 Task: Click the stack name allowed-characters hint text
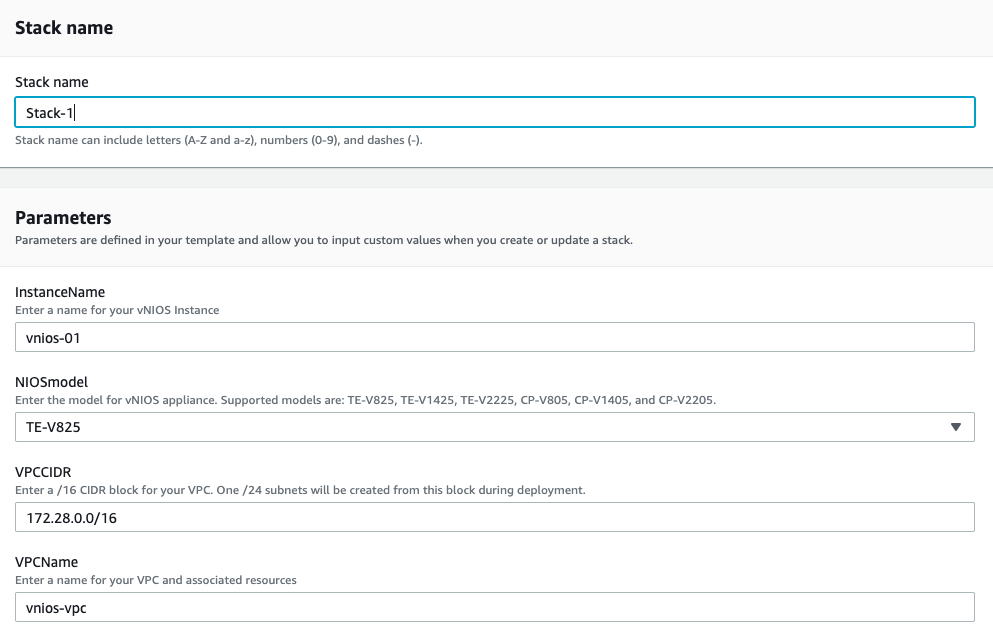click(218, 140)
